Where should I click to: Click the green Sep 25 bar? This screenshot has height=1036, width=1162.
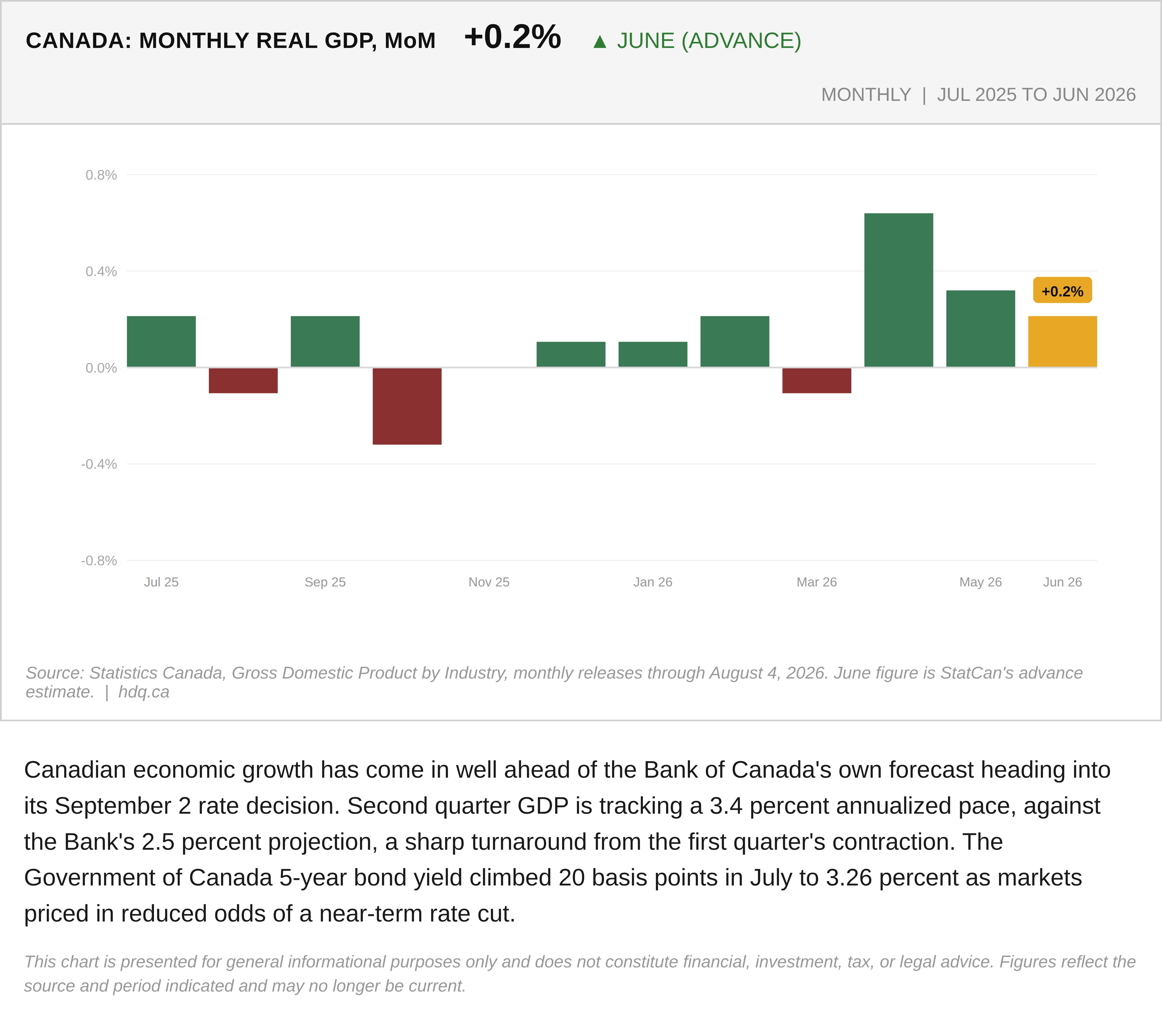point(325,341)
